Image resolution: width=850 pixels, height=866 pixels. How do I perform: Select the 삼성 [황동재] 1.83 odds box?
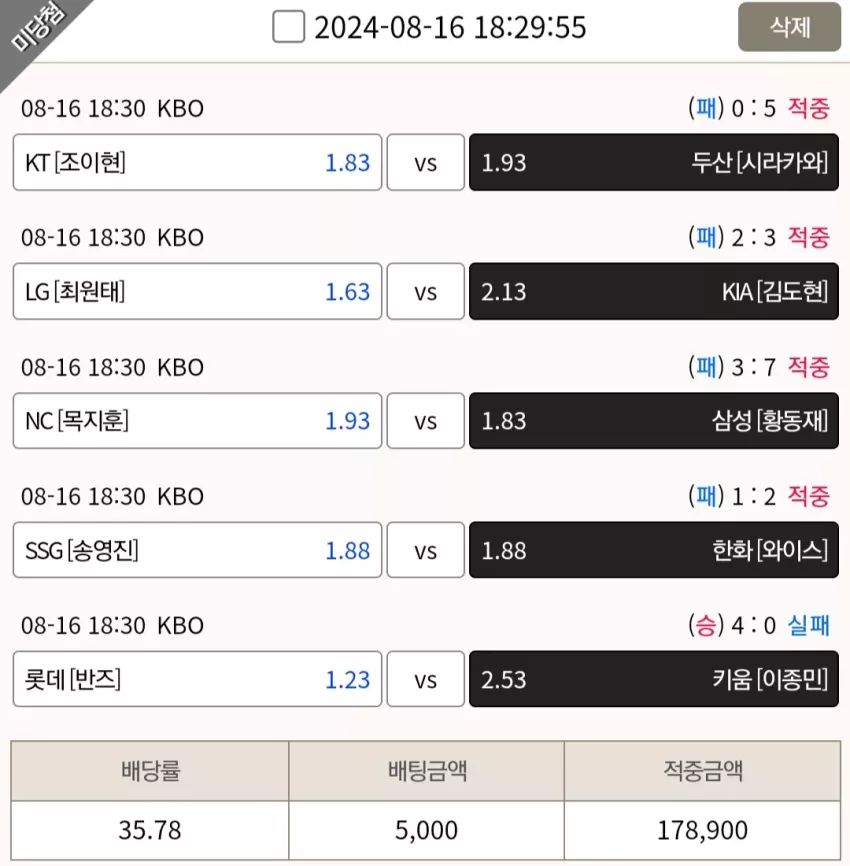[653, 421]
